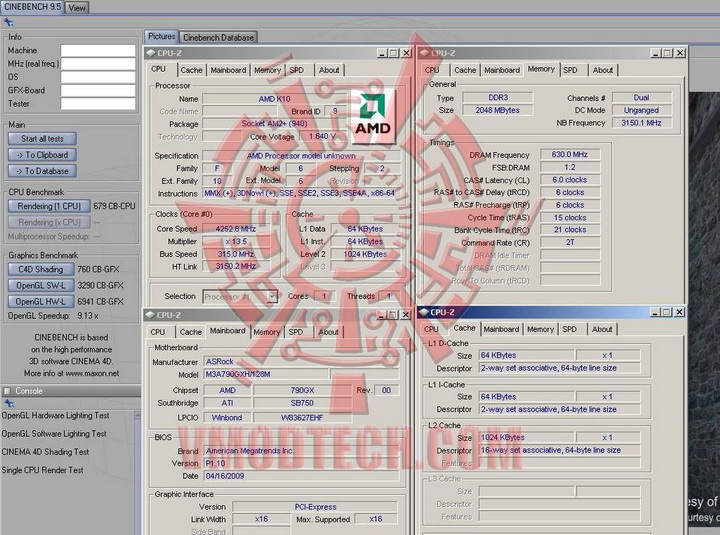This screenshot has height=535, width=720.
Task: Click CPU-Z icon in top-left window title
Action: tap(151, 53)
